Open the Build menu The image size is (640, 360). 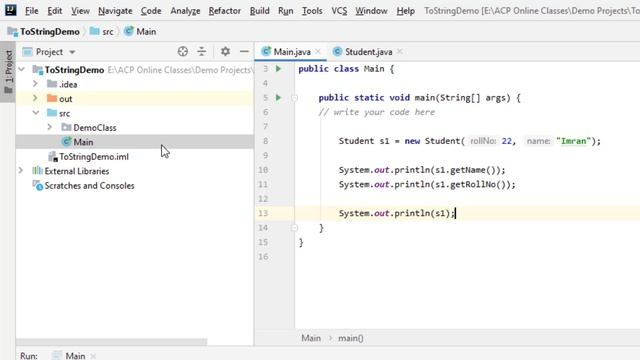[260, 11]
